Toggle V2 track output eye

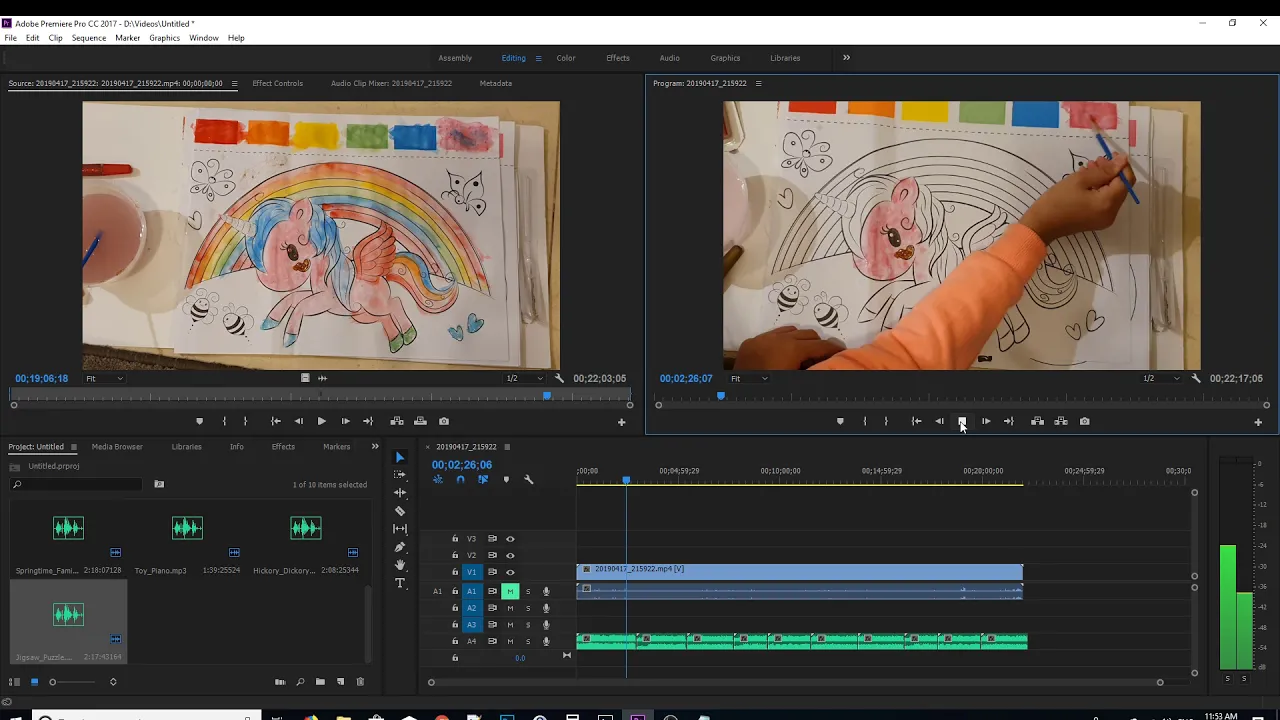click(x=510, y=555)
